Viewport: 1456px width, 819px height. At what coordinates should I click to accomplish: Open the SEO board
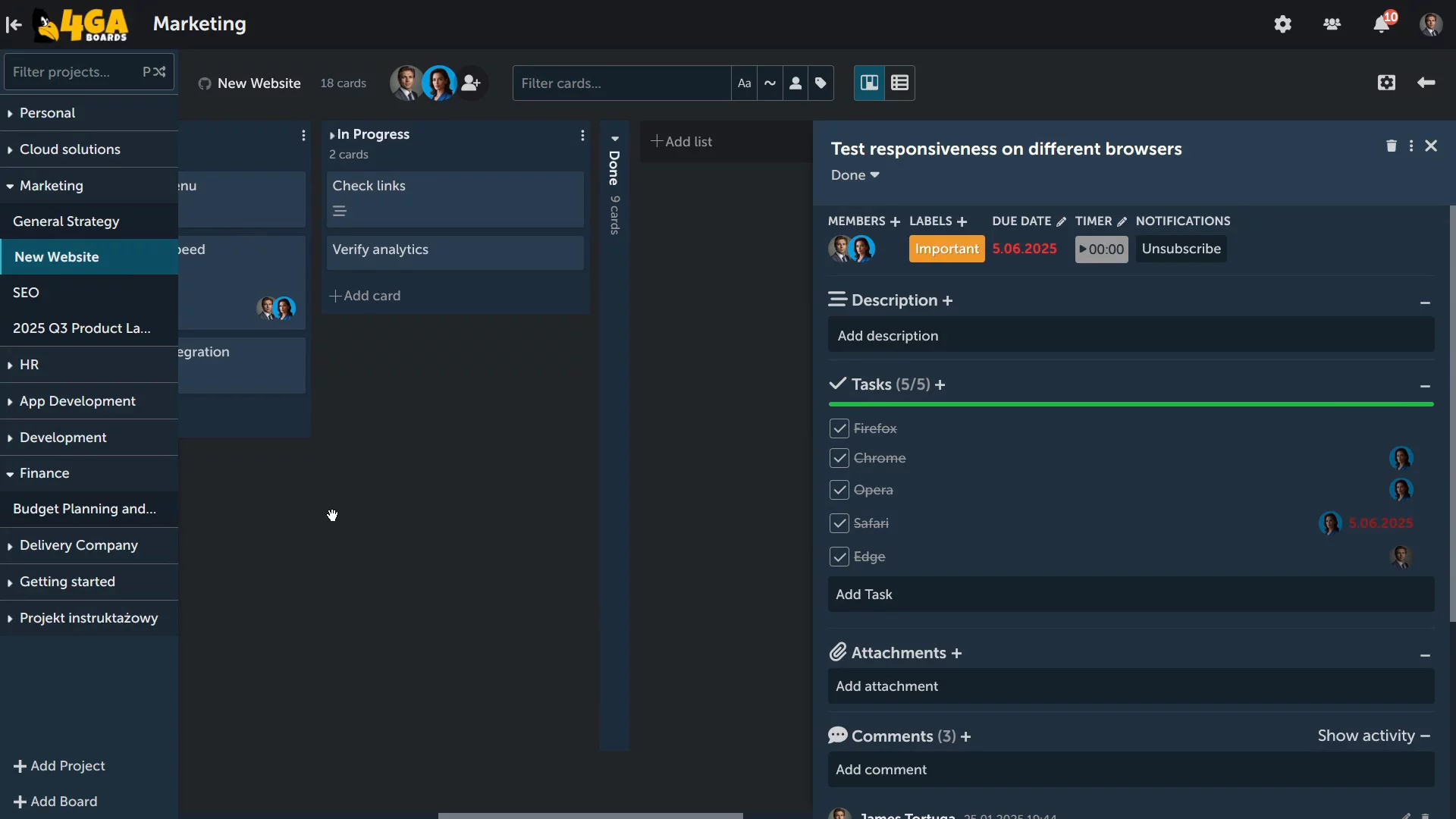tap(26, 293)
